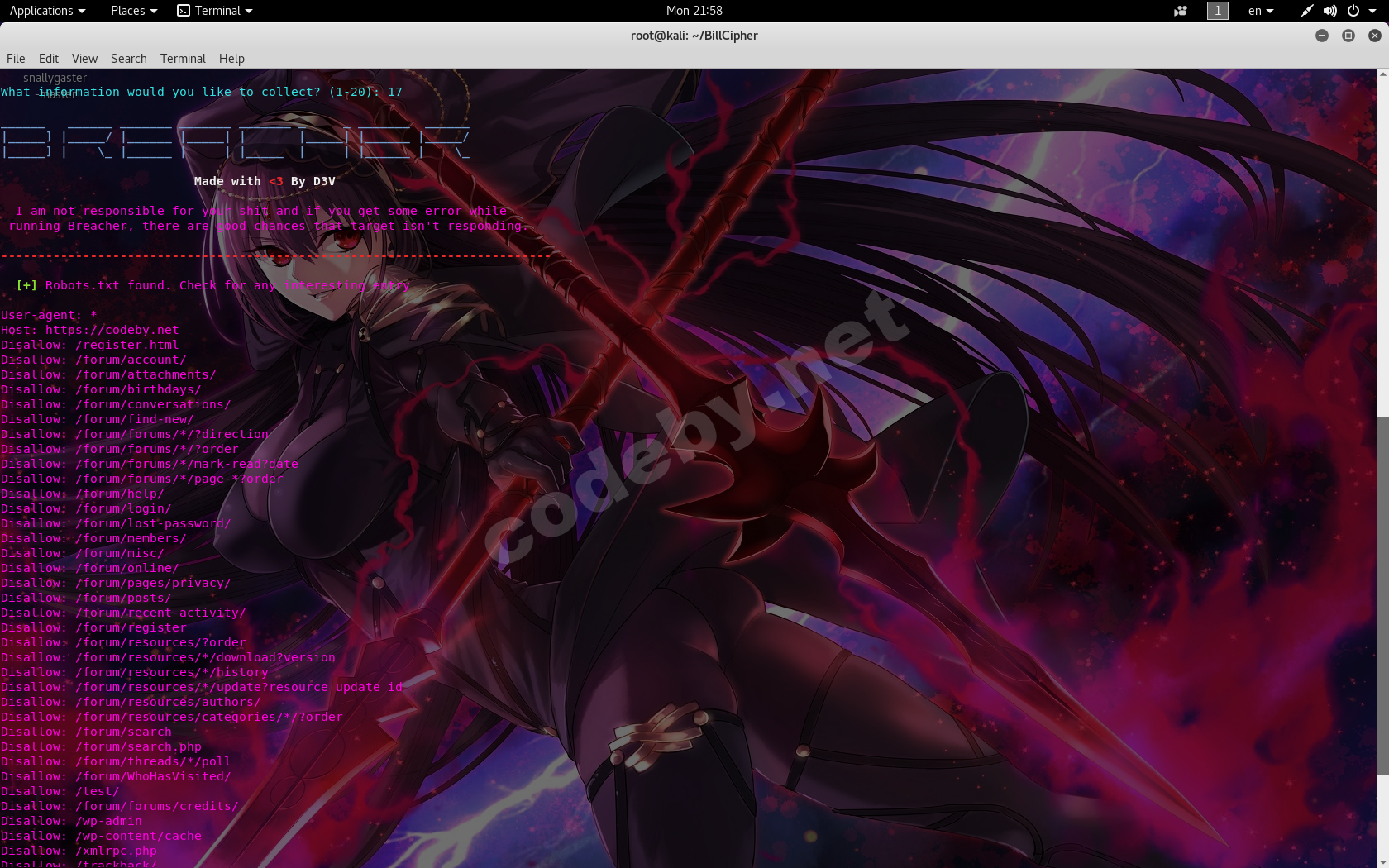Close the root@kali terminal window
This screenshot has height=868, width=1389.
pyautogui.click(x=1375, y=36)
